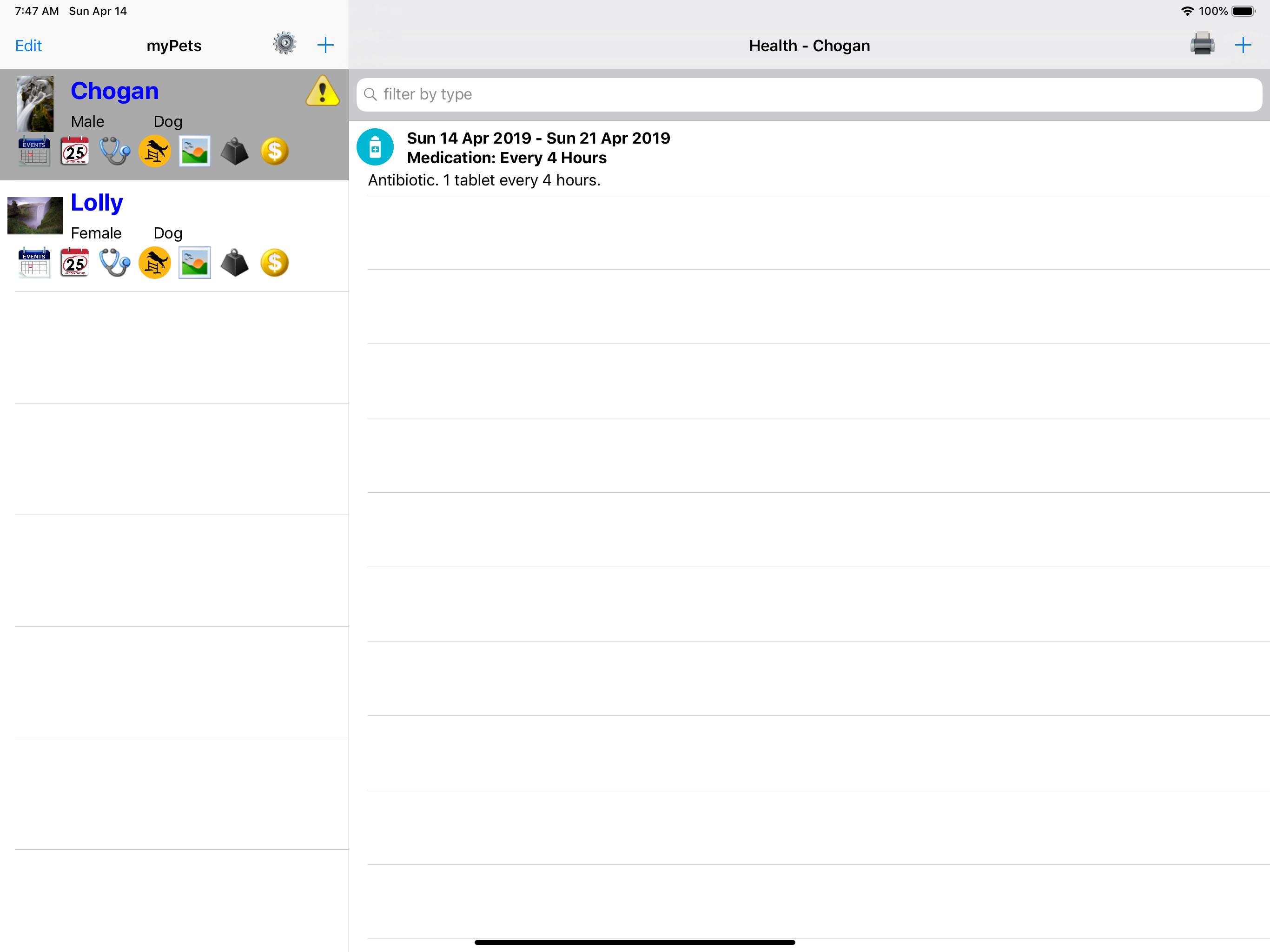Viewport: 1270px width, 952px height.
Task: Open Lolly's Events calendar icon
Action: 34,263
